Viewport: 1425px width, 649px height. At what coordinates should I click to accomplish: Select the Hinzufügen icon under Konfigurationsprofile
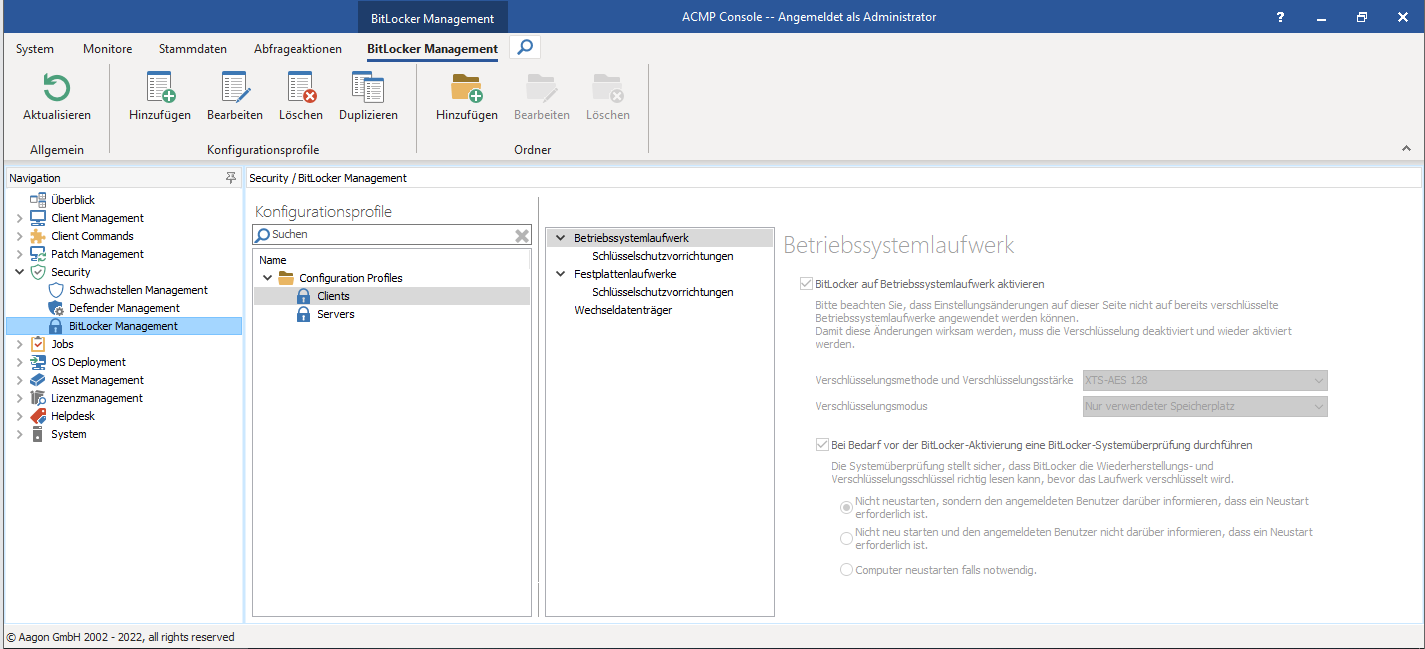tap(159, 90)
